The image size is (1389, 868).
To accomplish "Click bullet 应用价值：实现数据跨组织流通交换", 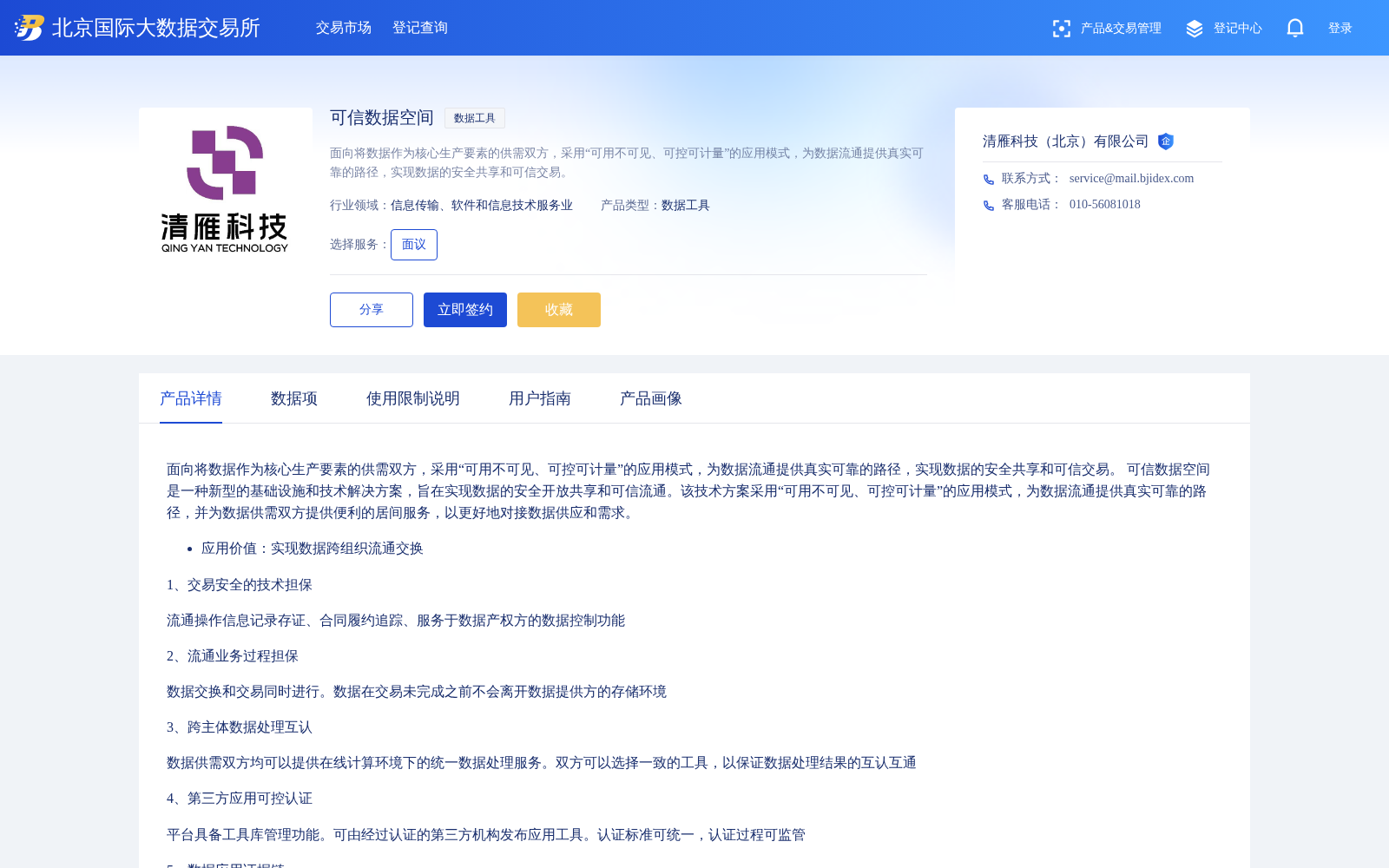I will pos(313,549).
